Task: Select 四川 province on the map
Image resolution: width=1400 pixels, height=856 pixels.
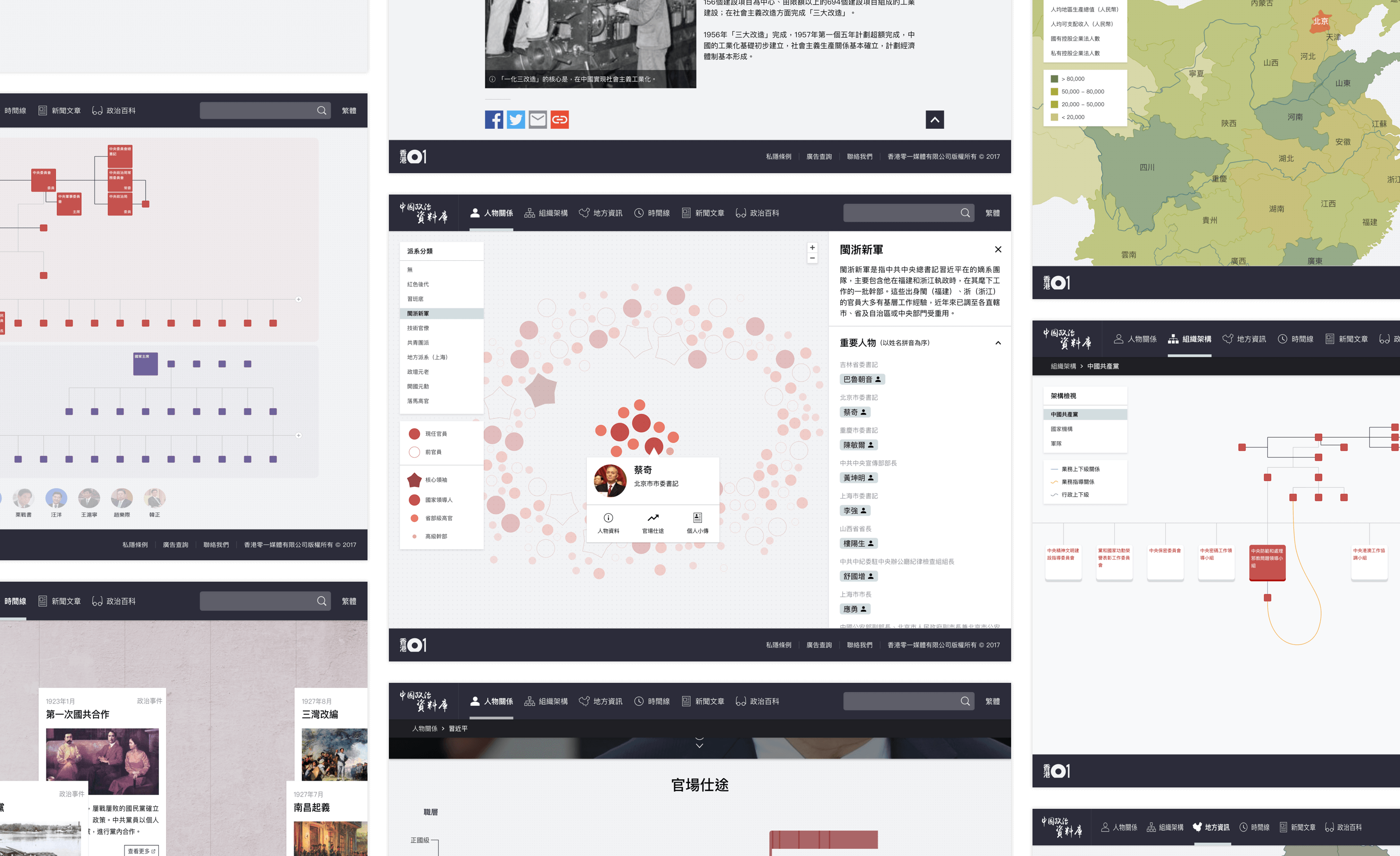Action: click(x=1147, y=168)
